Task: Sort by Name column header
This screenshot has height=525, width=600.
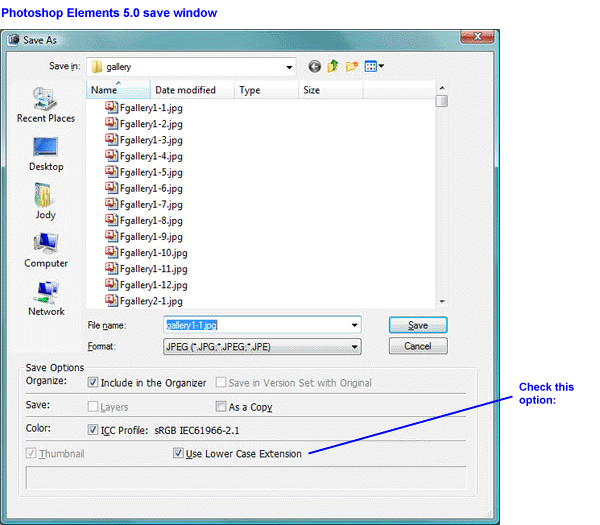Action: [x=118, y=90]
